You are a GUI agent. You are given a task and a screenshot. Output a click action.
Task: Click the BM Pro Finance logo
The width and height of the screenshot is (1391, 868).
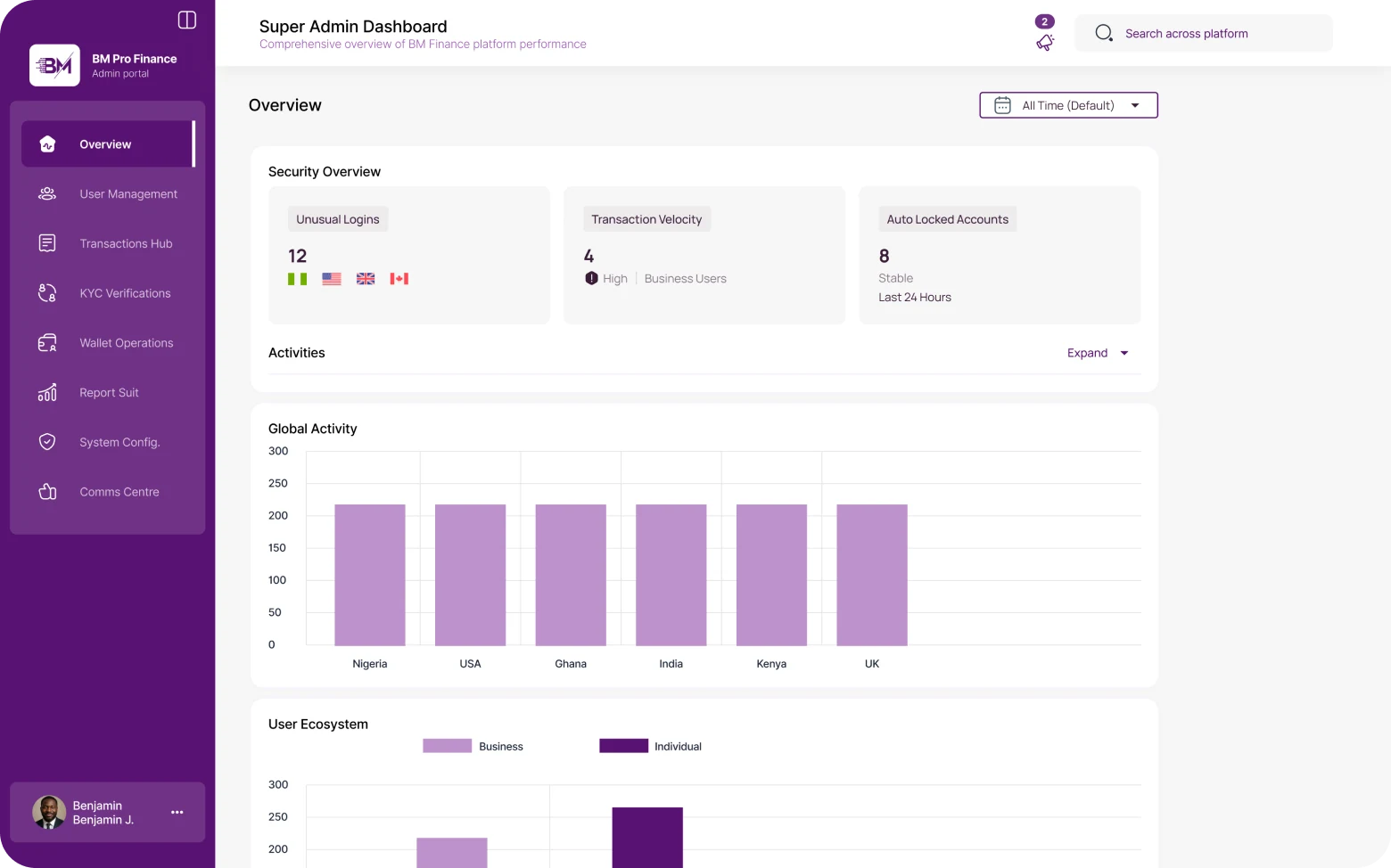(x=54, y=65)
